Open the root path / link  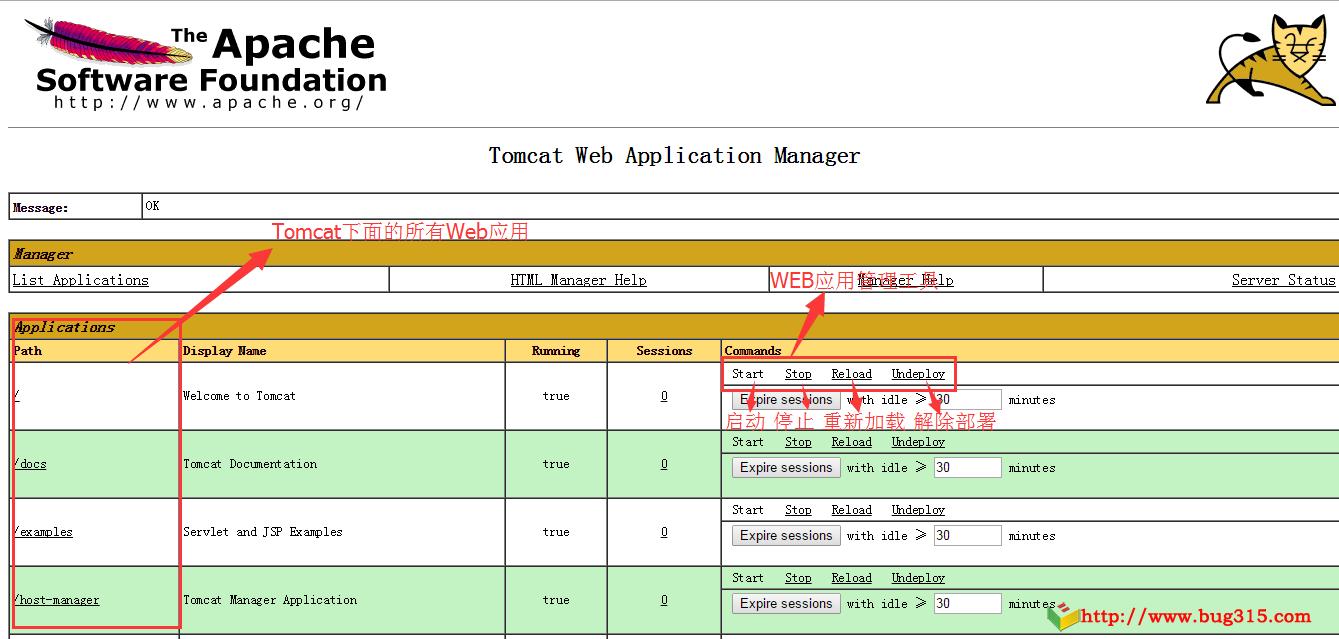16,396
